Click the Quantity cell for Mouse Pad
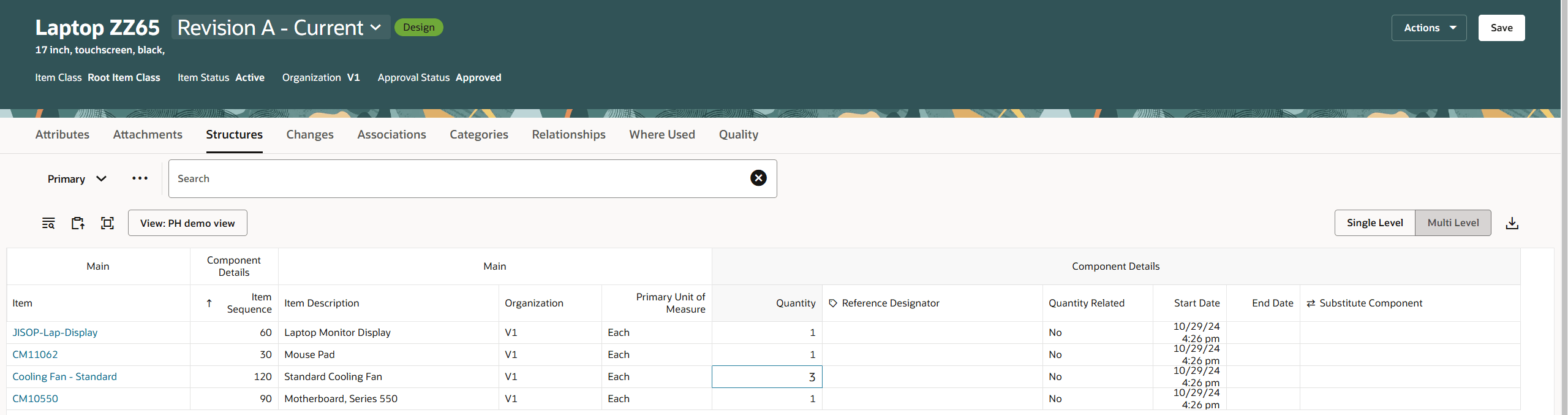The image size is (1568, 415). (x=767, y=355)
